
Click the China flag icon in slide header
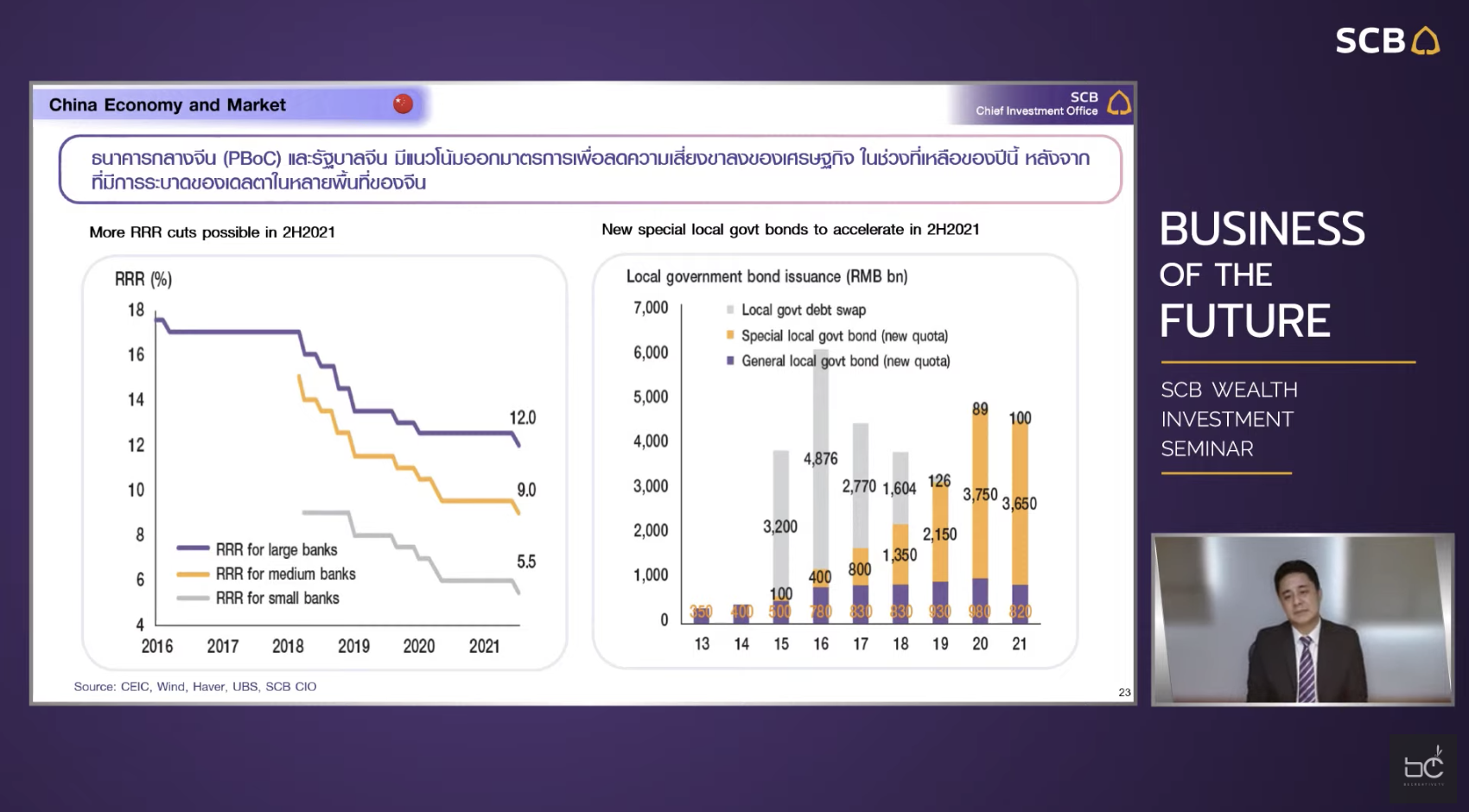pyautogui.click(x=403, y=104)
